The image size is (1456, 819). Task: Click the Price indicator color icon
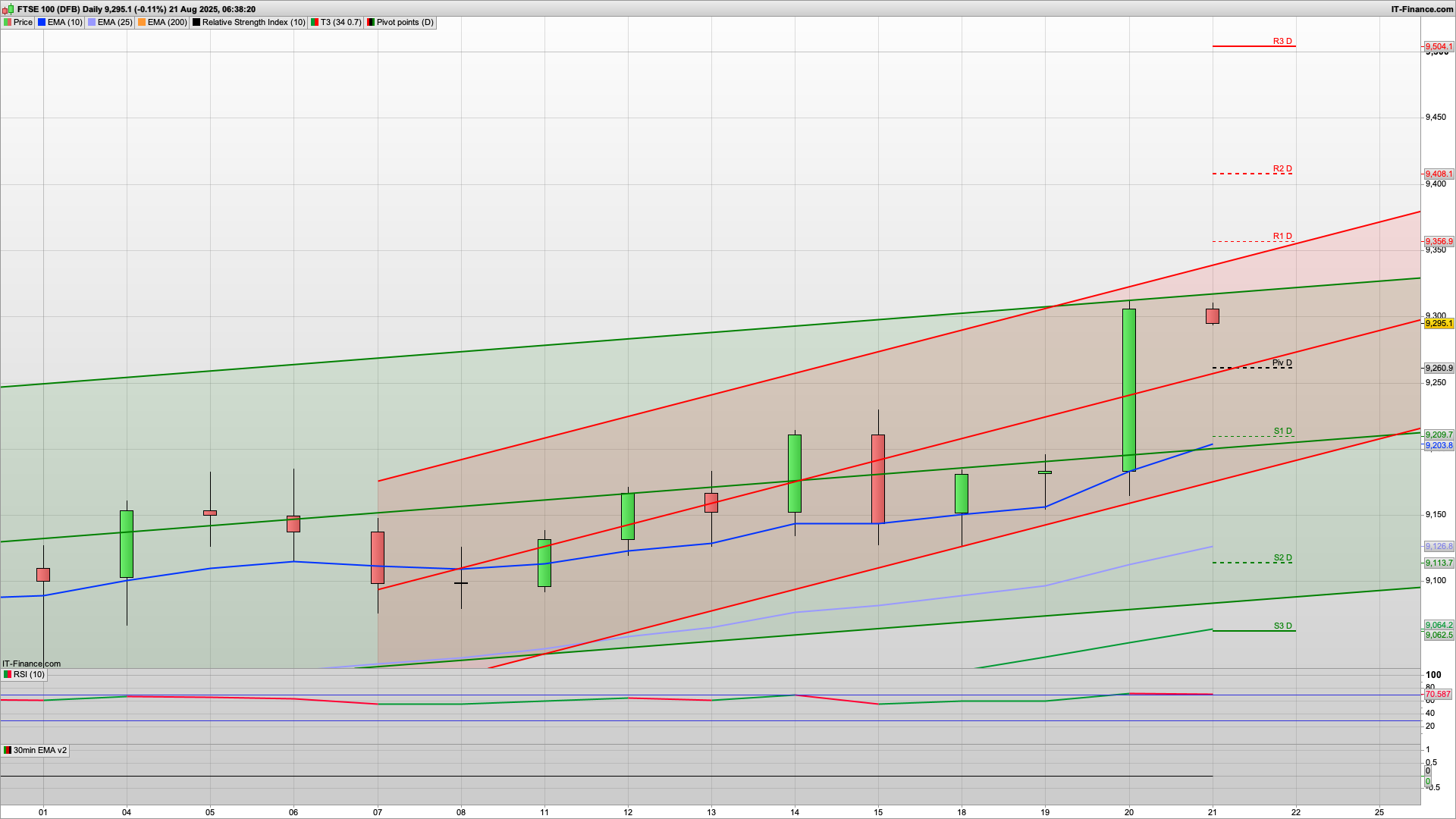[8, 23]
